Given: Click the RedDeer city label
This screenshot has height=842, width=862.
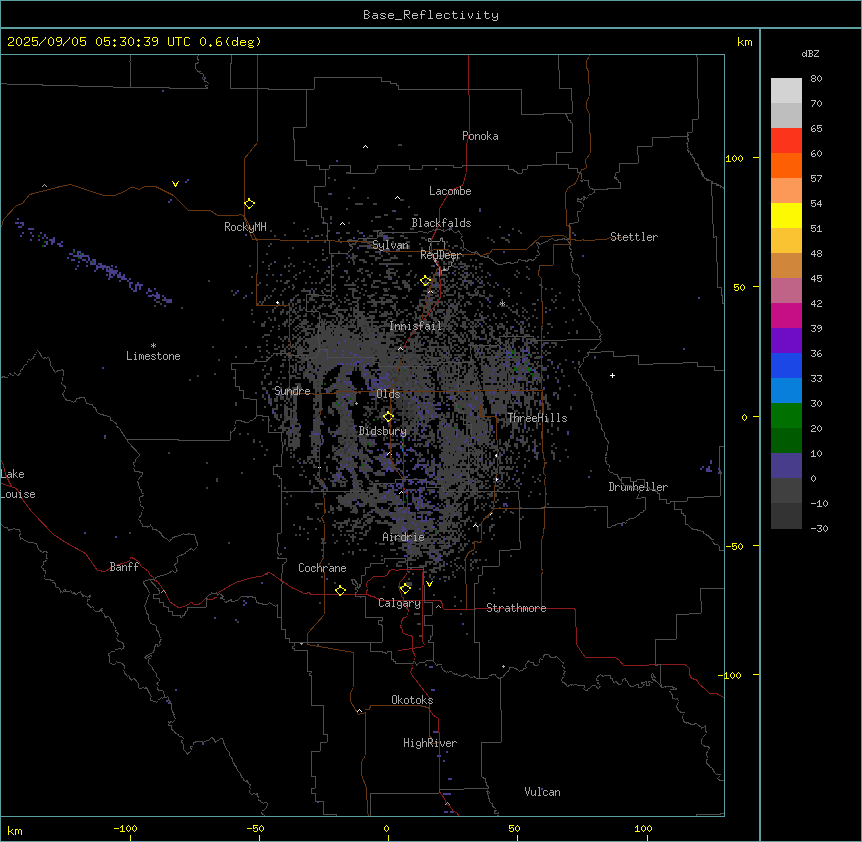Looking at the screenshot, I should click(440, 255).
